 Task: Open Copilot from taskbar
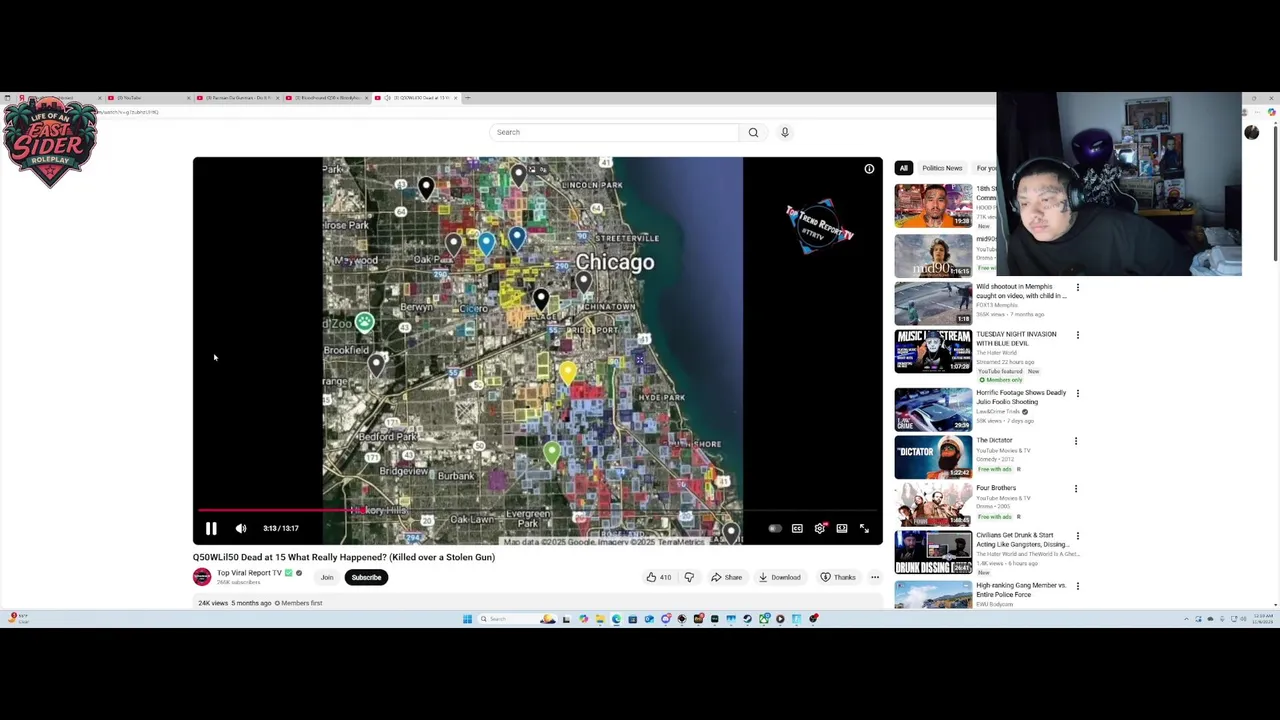[584, 619]
